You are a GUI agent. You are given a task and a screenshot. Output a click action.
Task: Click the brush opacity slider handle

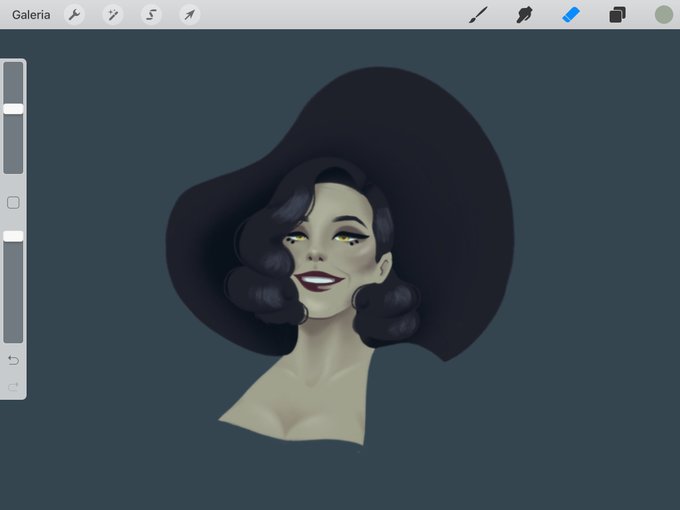coord(13,236)
